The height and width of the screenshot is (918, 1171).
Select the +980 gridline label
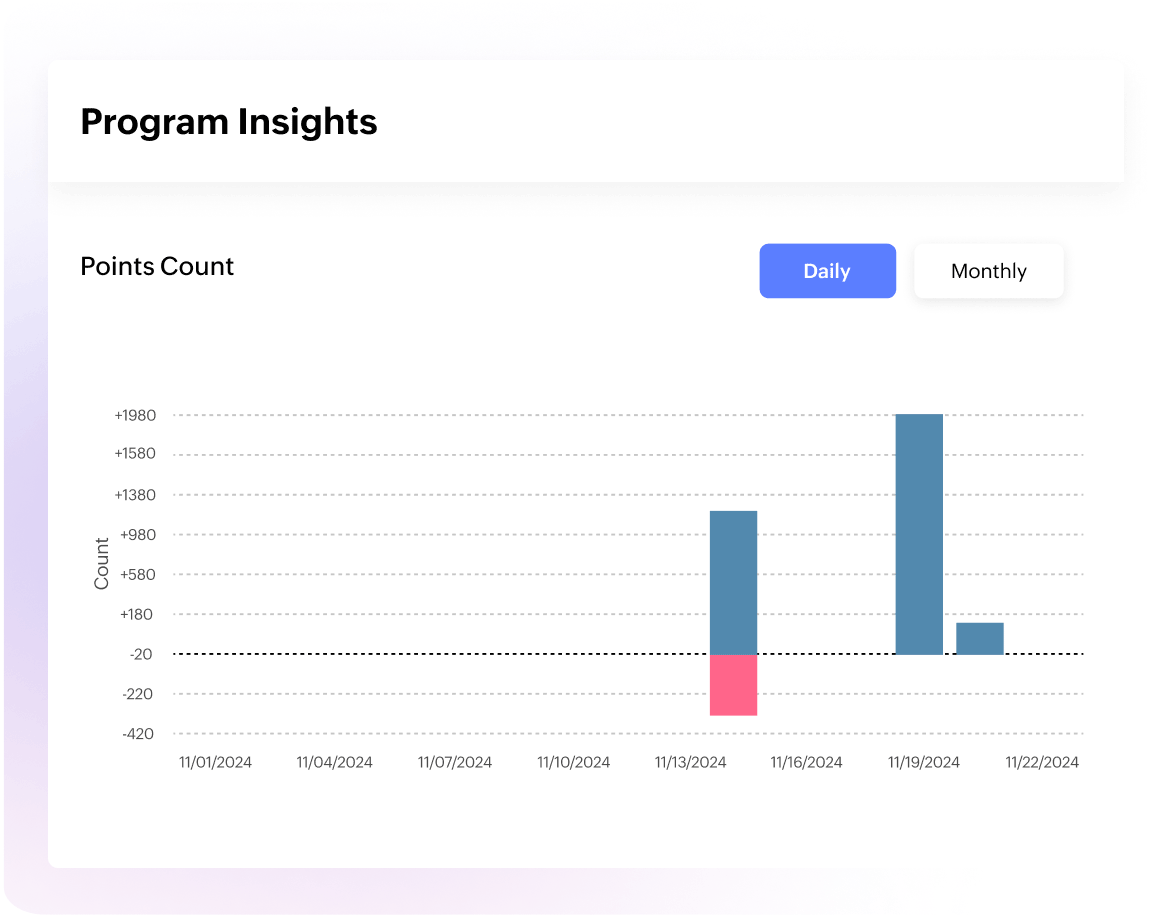point(135,534)
